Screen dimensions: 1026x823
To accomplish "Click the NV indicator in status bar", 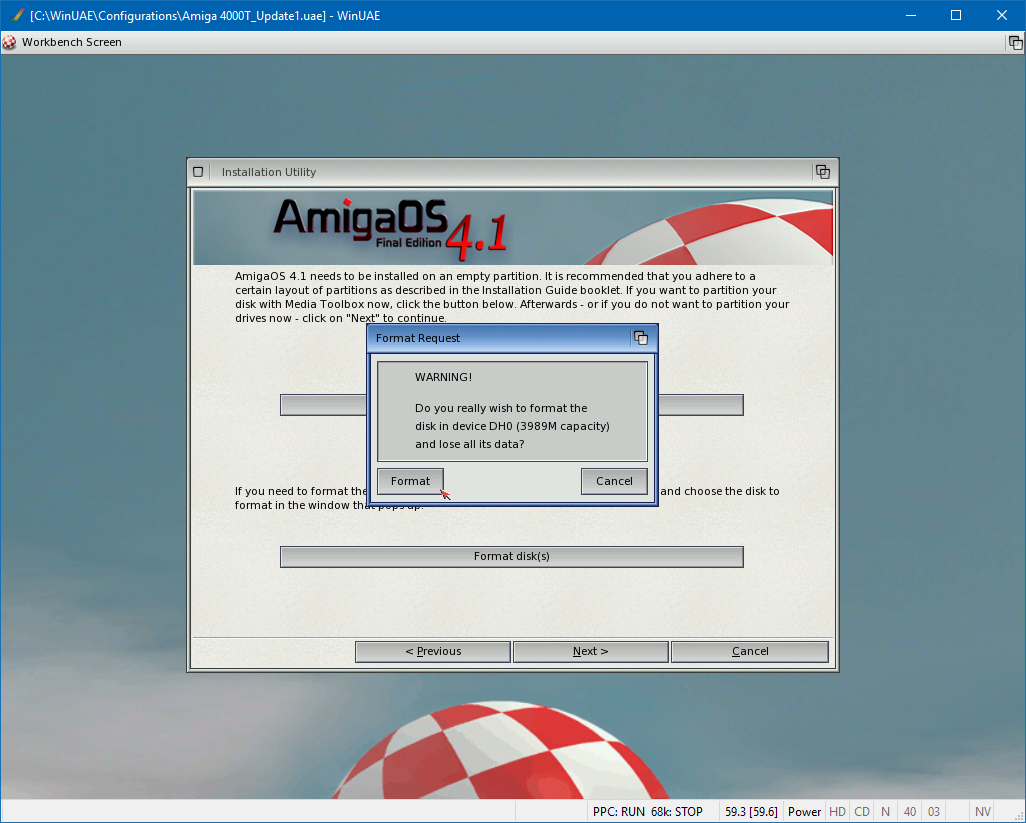I will click(x=983, y=812).
